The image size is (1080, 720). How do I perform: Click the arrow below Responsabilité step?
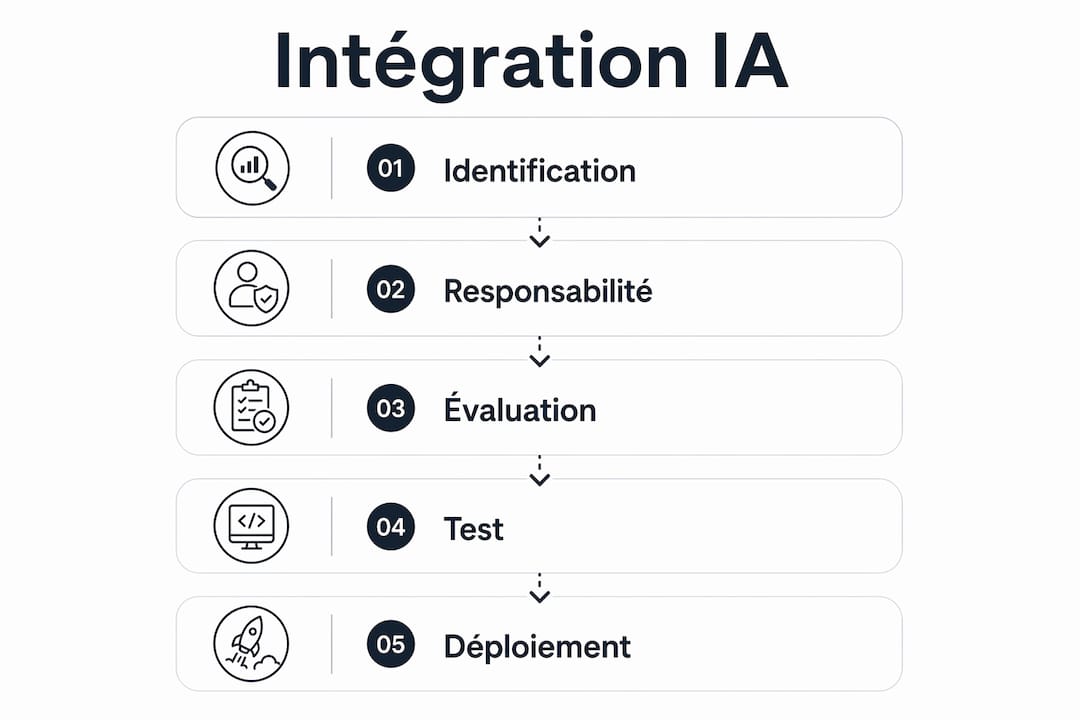pyautogui.click(x=539, y=352)
